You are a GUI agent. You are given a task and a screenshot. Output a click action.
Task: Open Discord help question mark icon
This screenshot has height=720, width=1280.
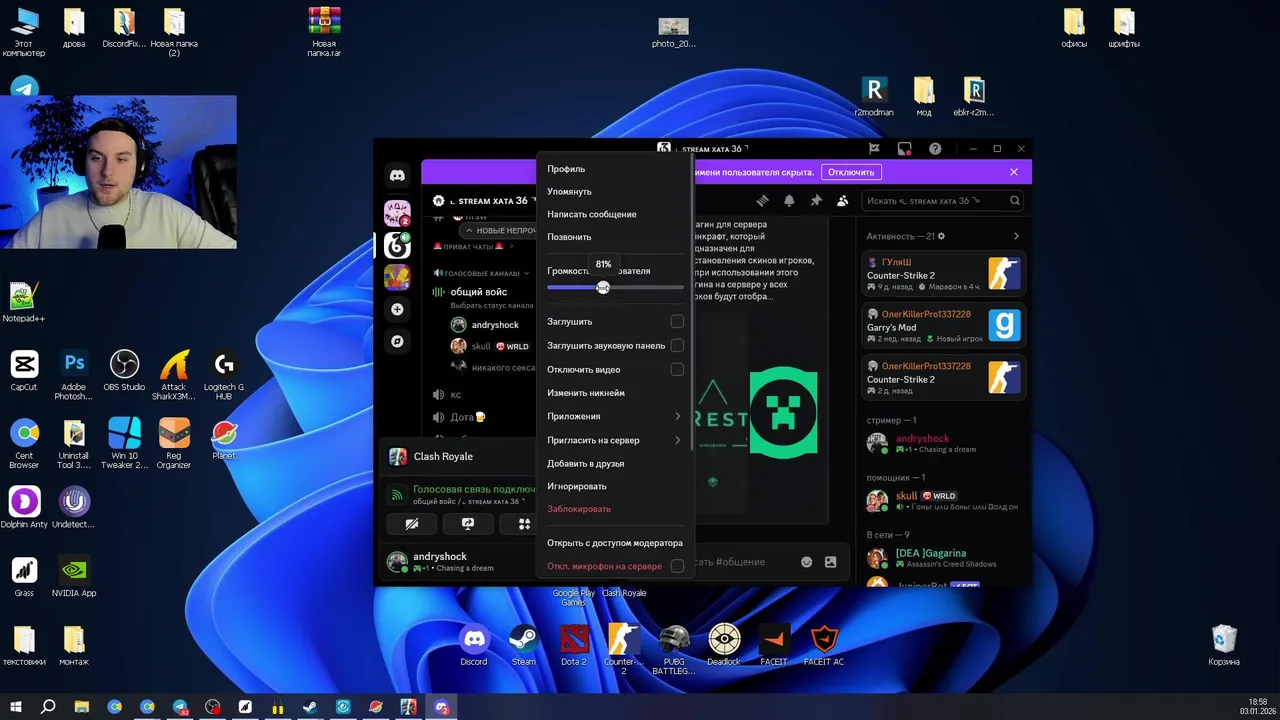[x=935, y=149]
